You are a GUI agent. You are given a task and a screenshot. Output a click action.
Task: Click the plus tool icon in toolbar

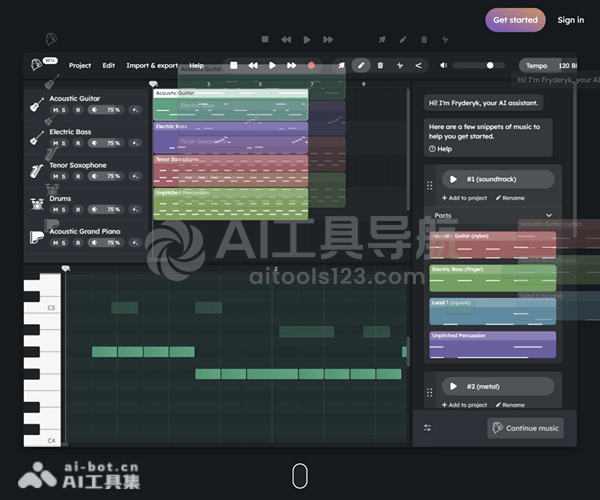point(400,65)
